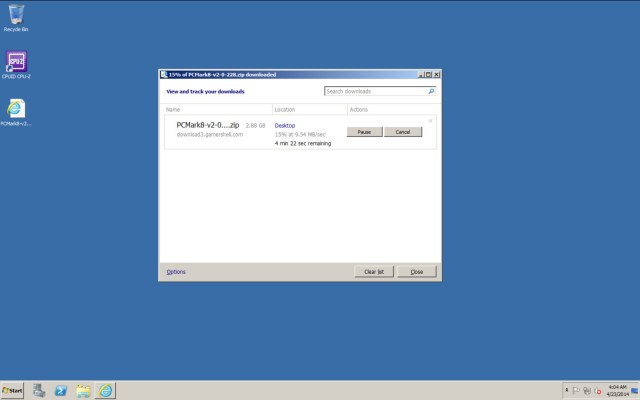Open the Desktop location link
640x400 pixels.
pos(285,126)
